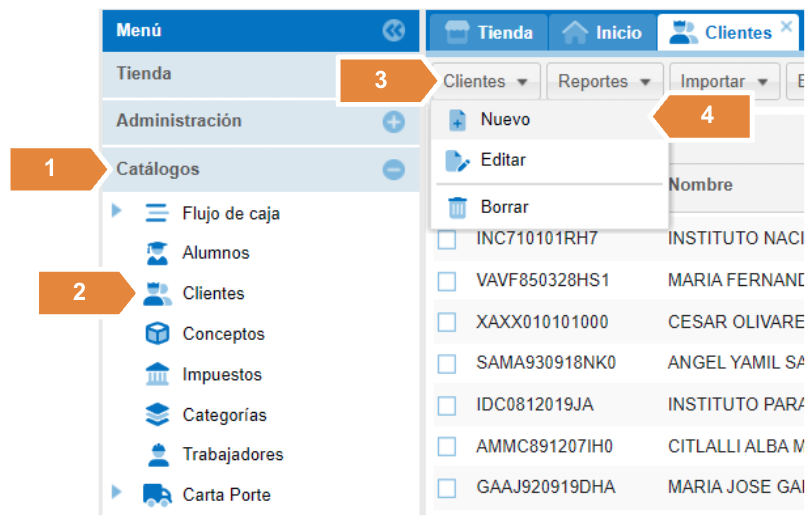Collapse the Catálogos section
811x521 pixels.
393,170
